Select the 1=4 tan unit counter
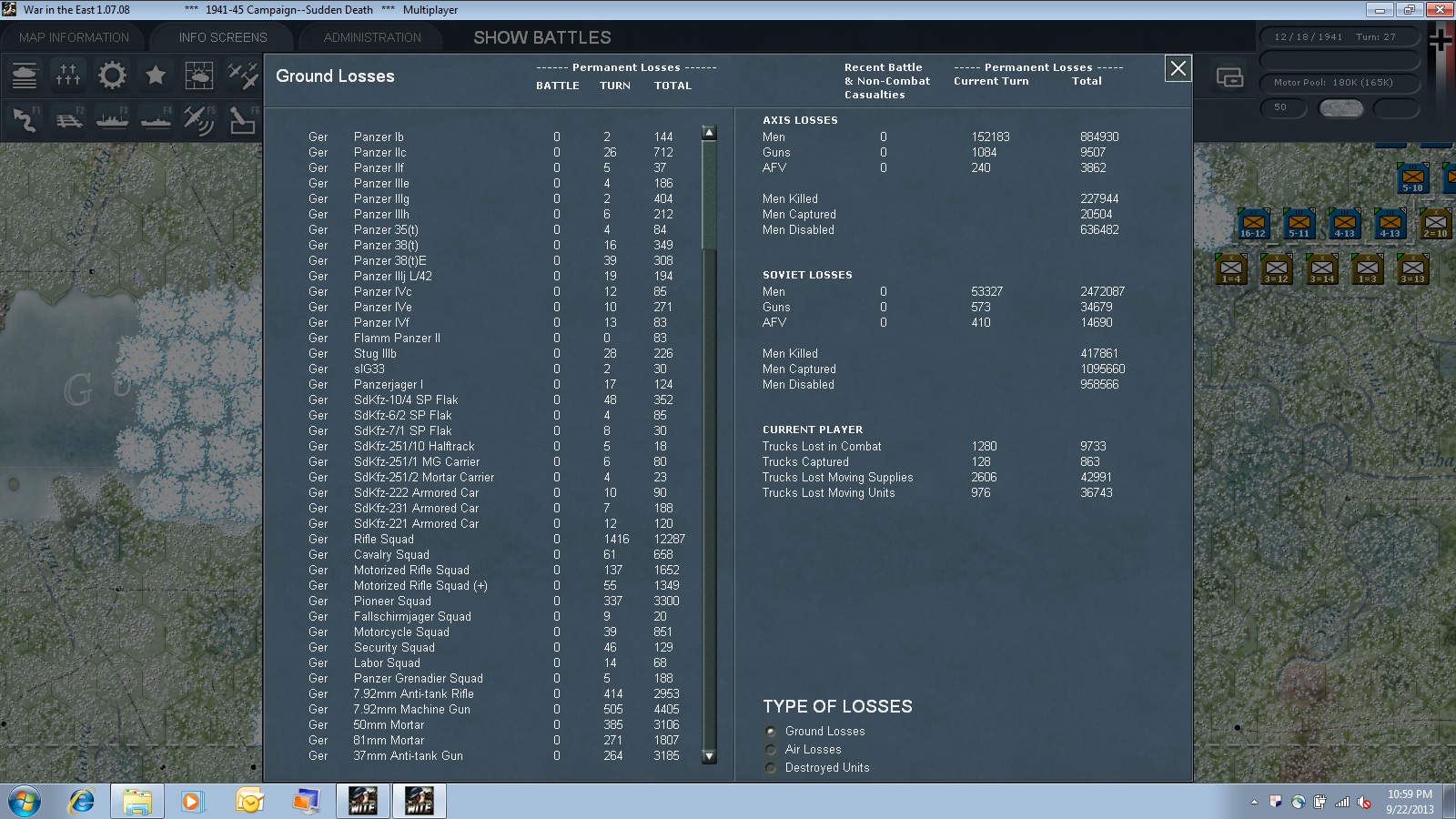 tap(1230, 269)
